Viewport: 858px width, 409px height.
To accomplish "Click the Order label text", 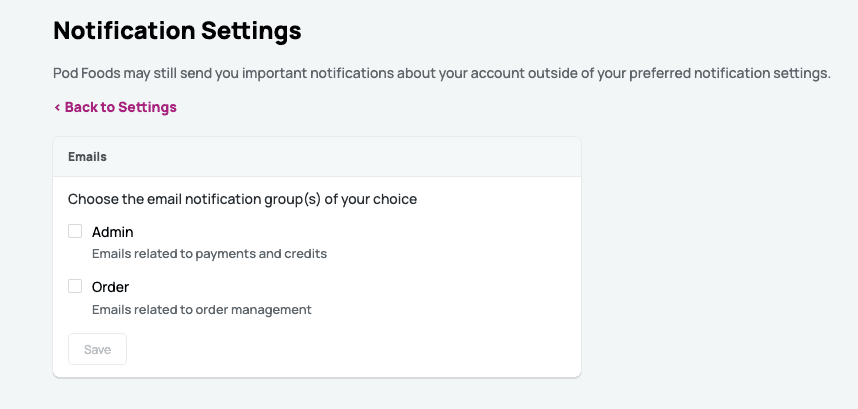I will 110,287.
